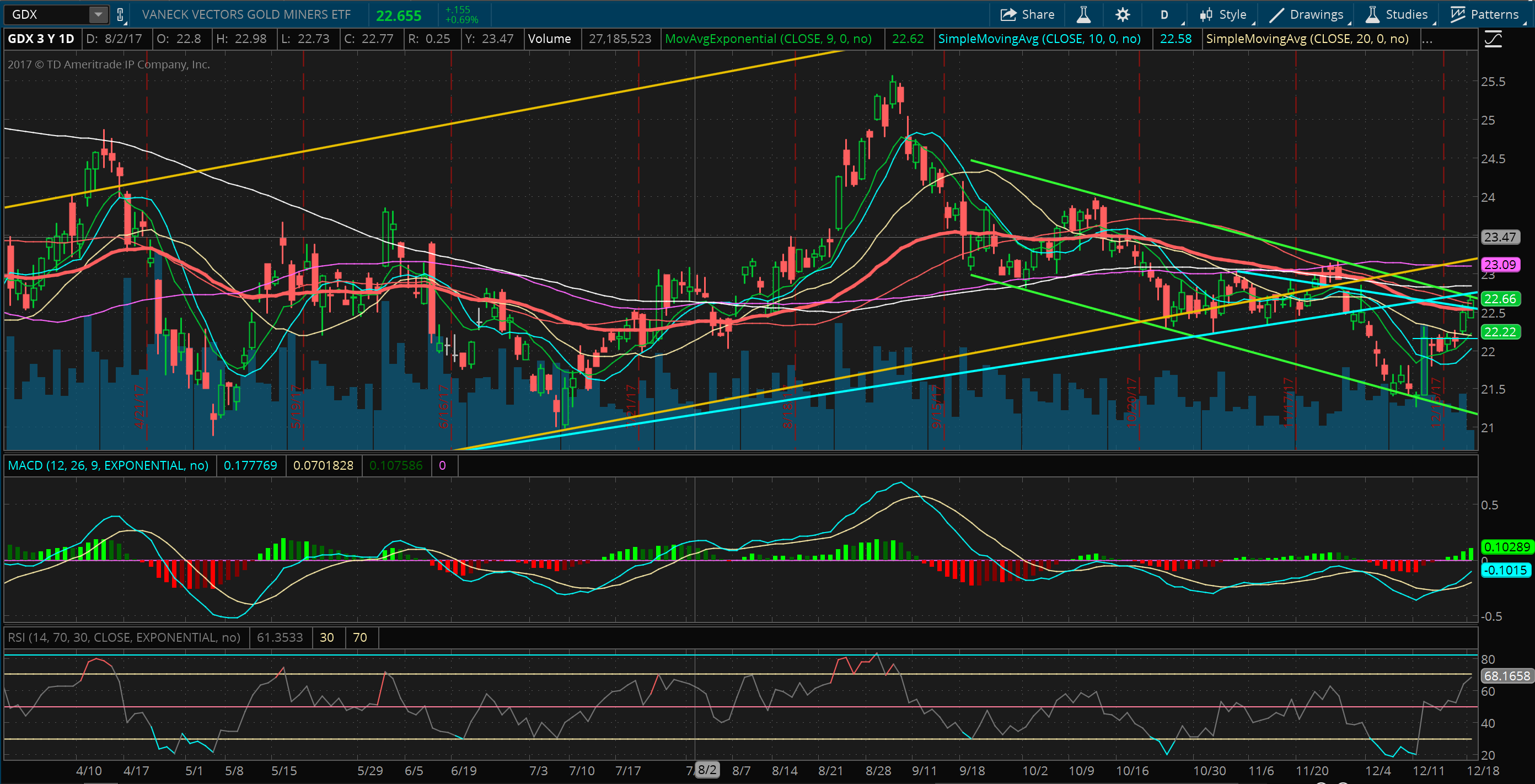The width and height of the screenshot is (1535, 784).
Task: Click the Style candlestick icon
Action: point(1206,14)
